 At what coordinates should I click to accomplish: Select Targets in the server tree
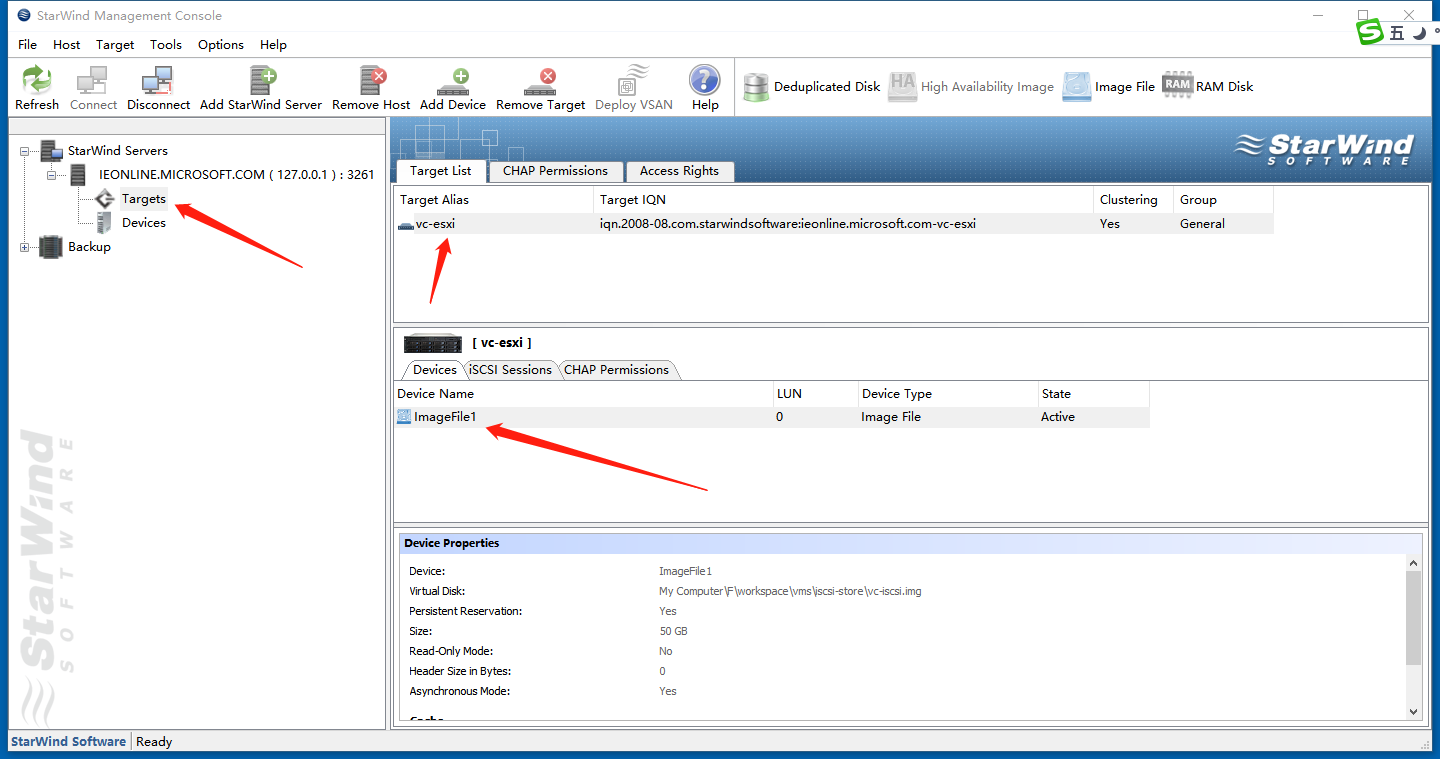pyautogui.click(x=144, y=199)
